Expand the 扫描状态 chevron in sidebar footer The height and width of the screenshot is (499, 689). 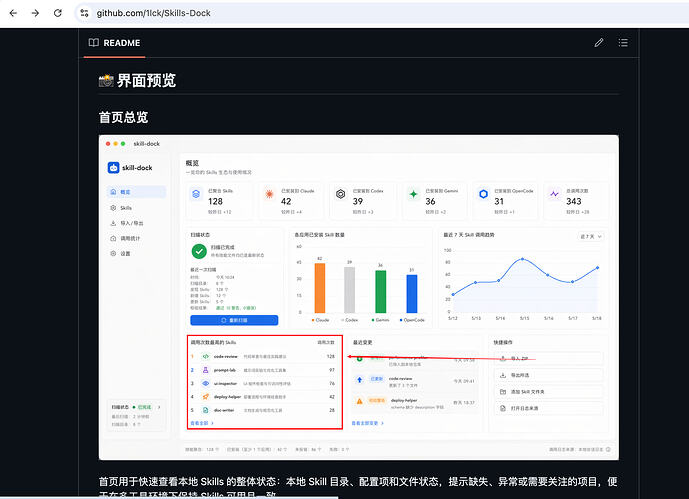159,407
